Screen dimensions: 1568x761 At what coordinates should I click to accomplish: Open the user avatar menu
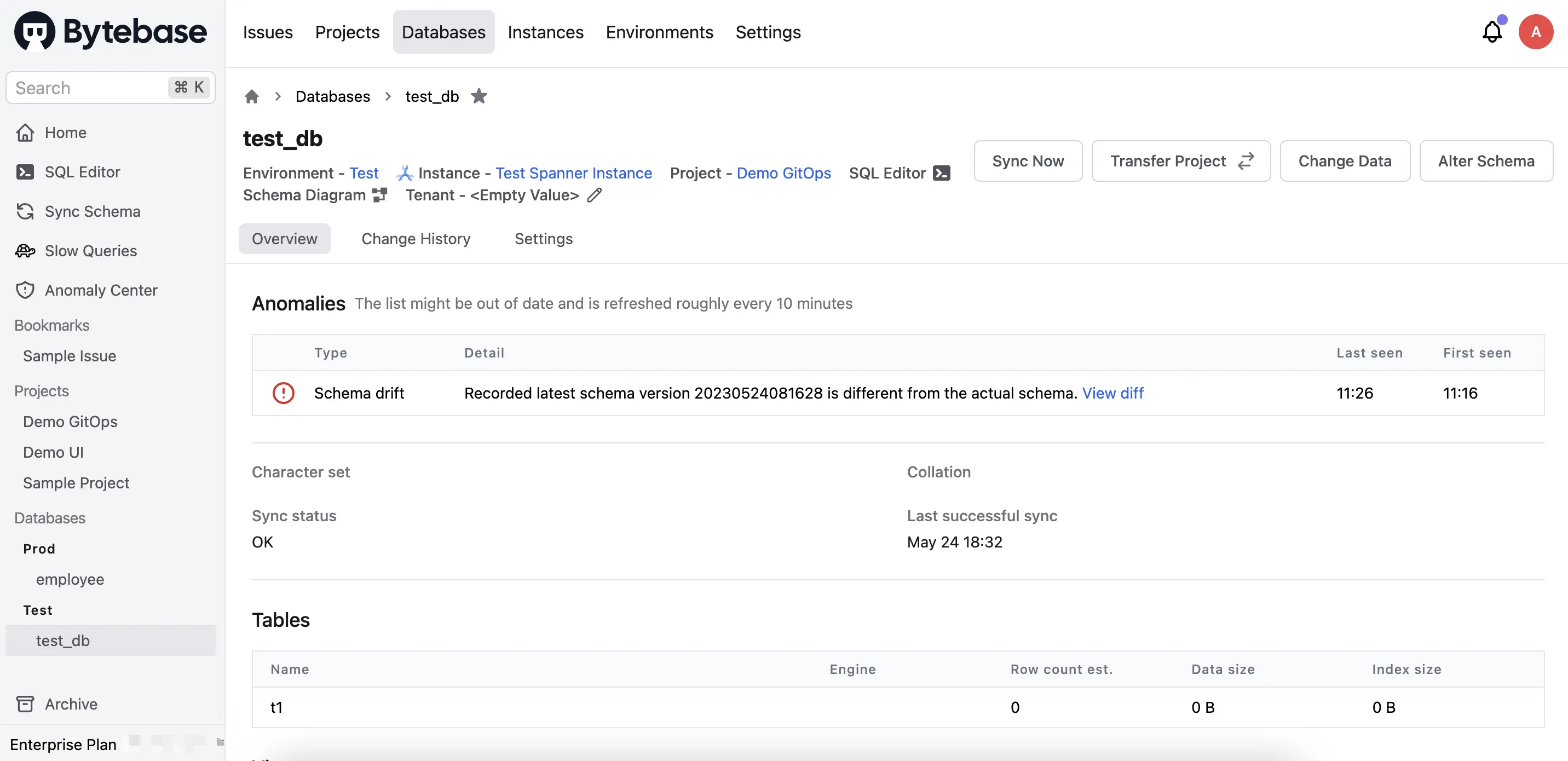click(x=1535, y=32)
